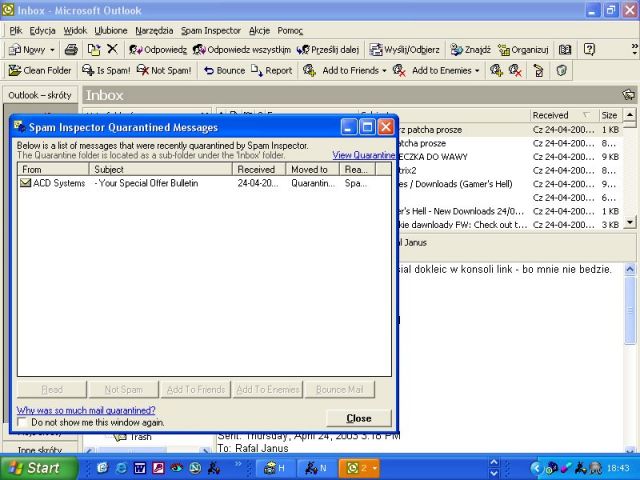Image resolution: width=640 pixels, height=480 pixels.
Task: Open the Spam Inspector menu
Action: (211, 31)
